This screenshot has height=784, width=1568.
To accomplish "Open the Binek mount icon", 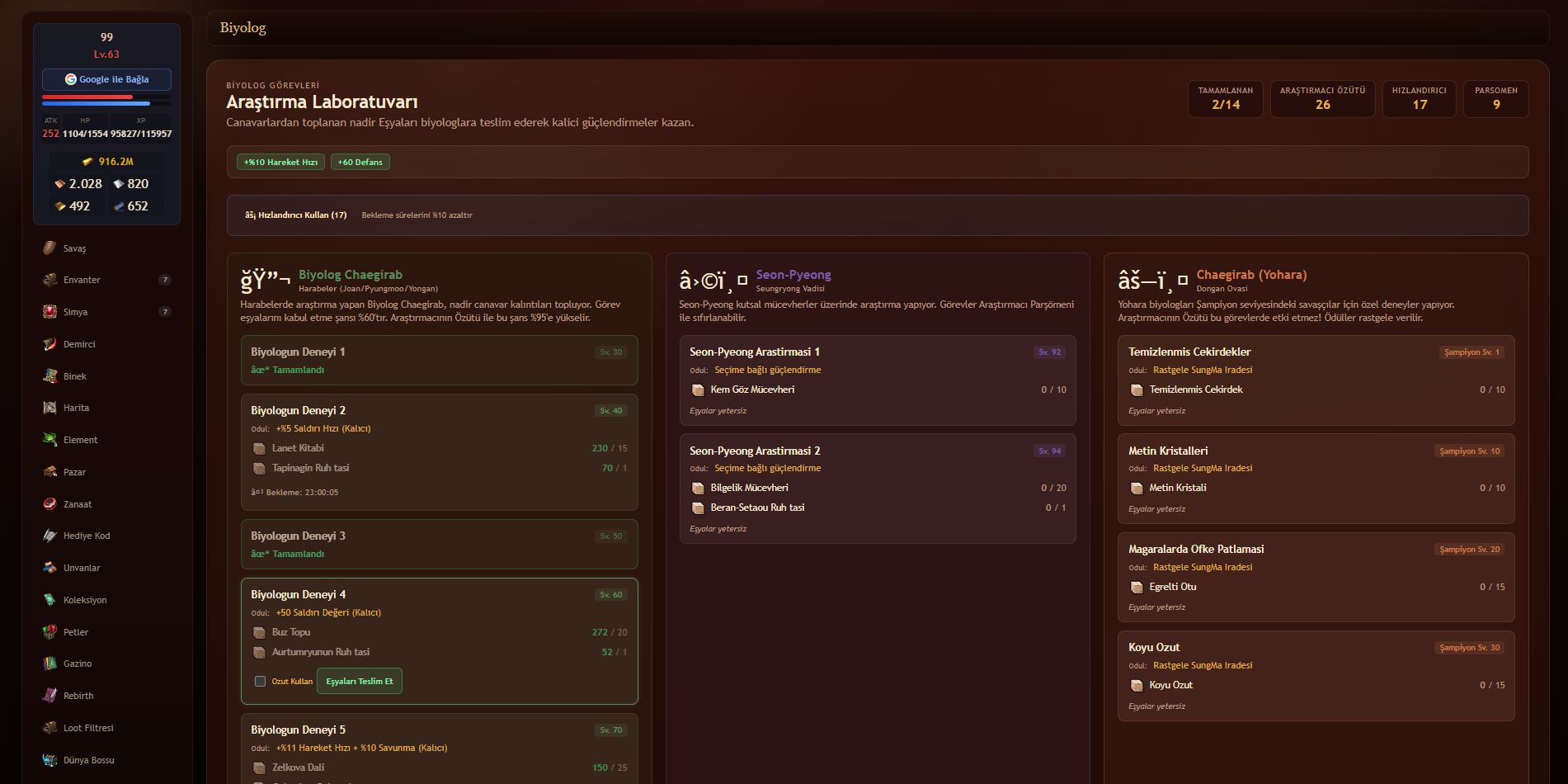I will click(49, 376).
